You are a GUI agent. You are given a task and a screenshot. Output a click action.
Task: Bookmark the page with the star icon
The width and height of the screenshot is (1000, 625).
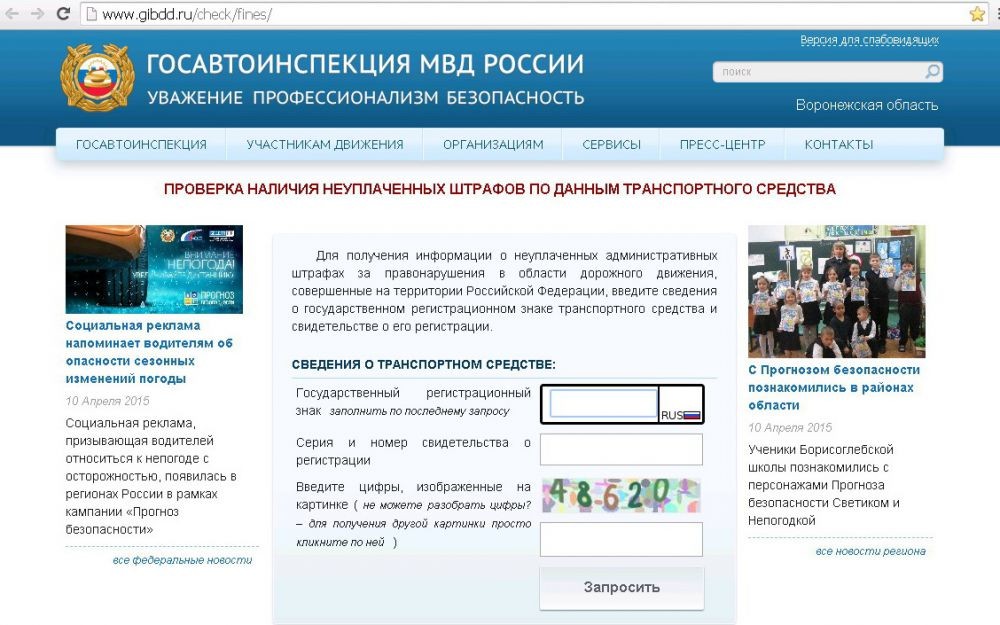click(x=977, y=14)
